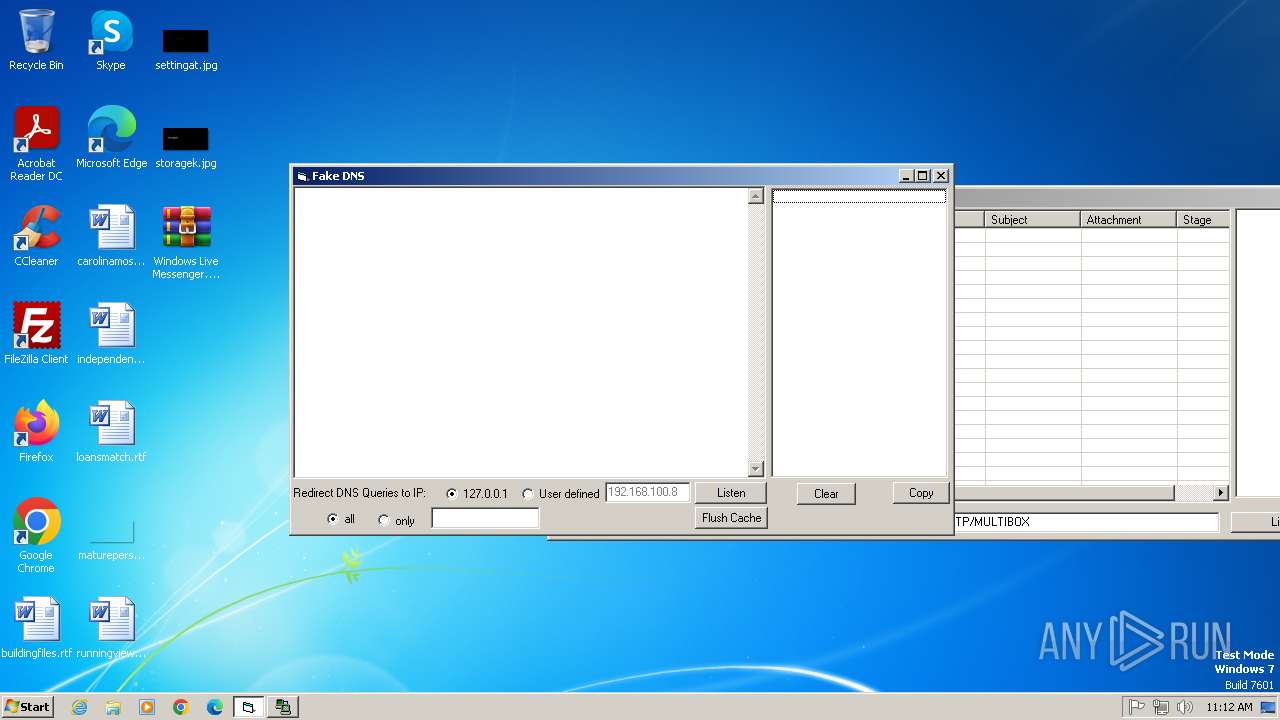Select the runningview document icon
1280x720 pixels.
(x=111, y=628)
